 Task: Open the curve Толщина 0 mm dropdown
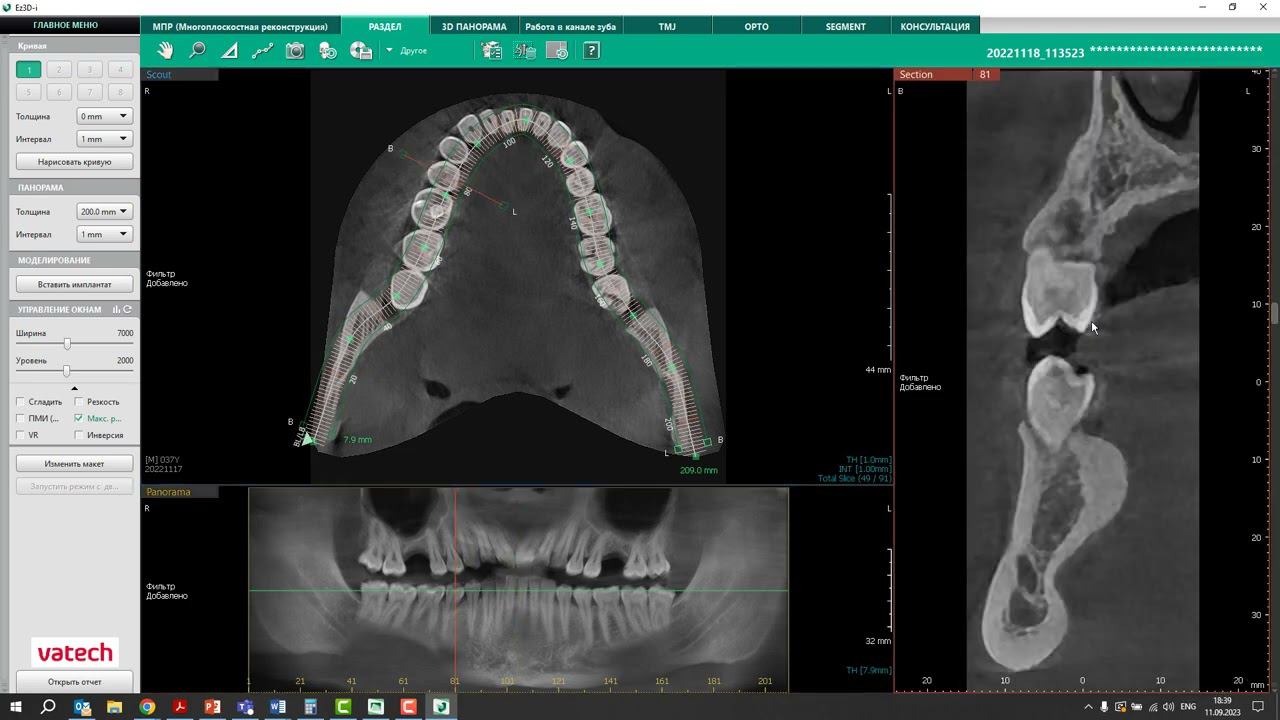coord(105,116)
